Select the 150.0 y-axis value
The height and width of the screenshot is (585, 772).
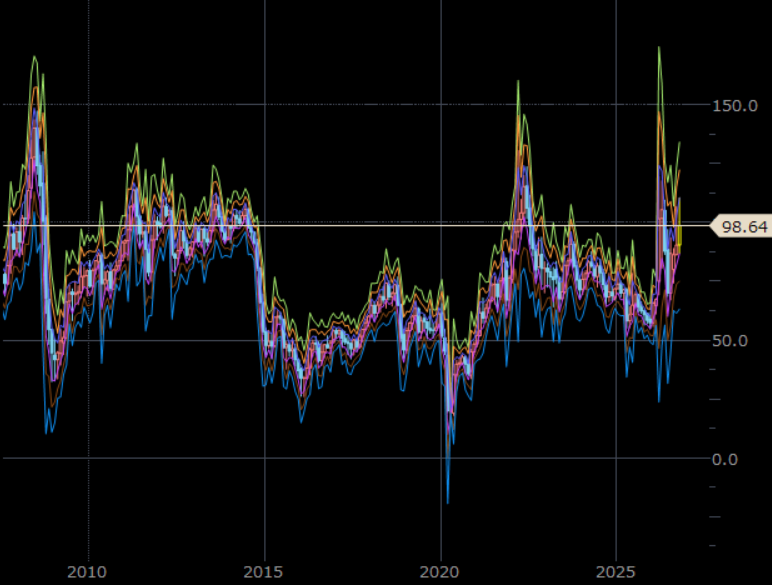coord(735,105)
